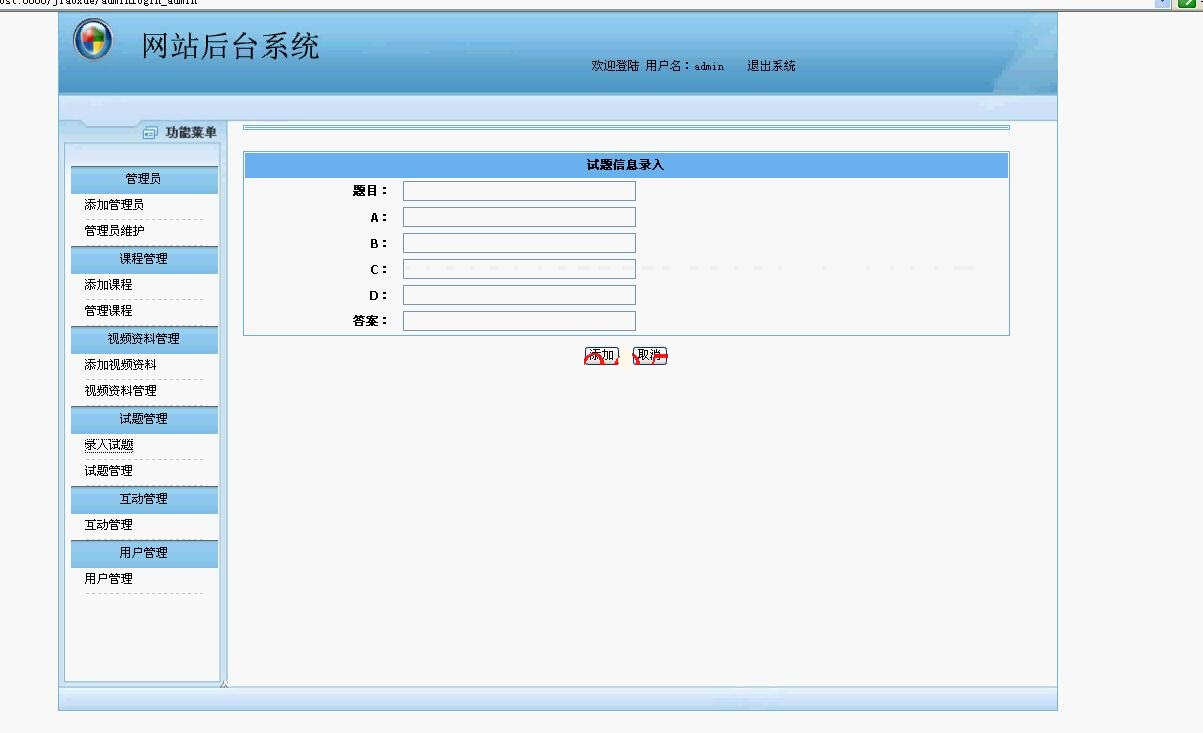Image resolution: width=1203 pixels, height=733 pixels.
Task: Focus the option C input field
Action: 519,269
